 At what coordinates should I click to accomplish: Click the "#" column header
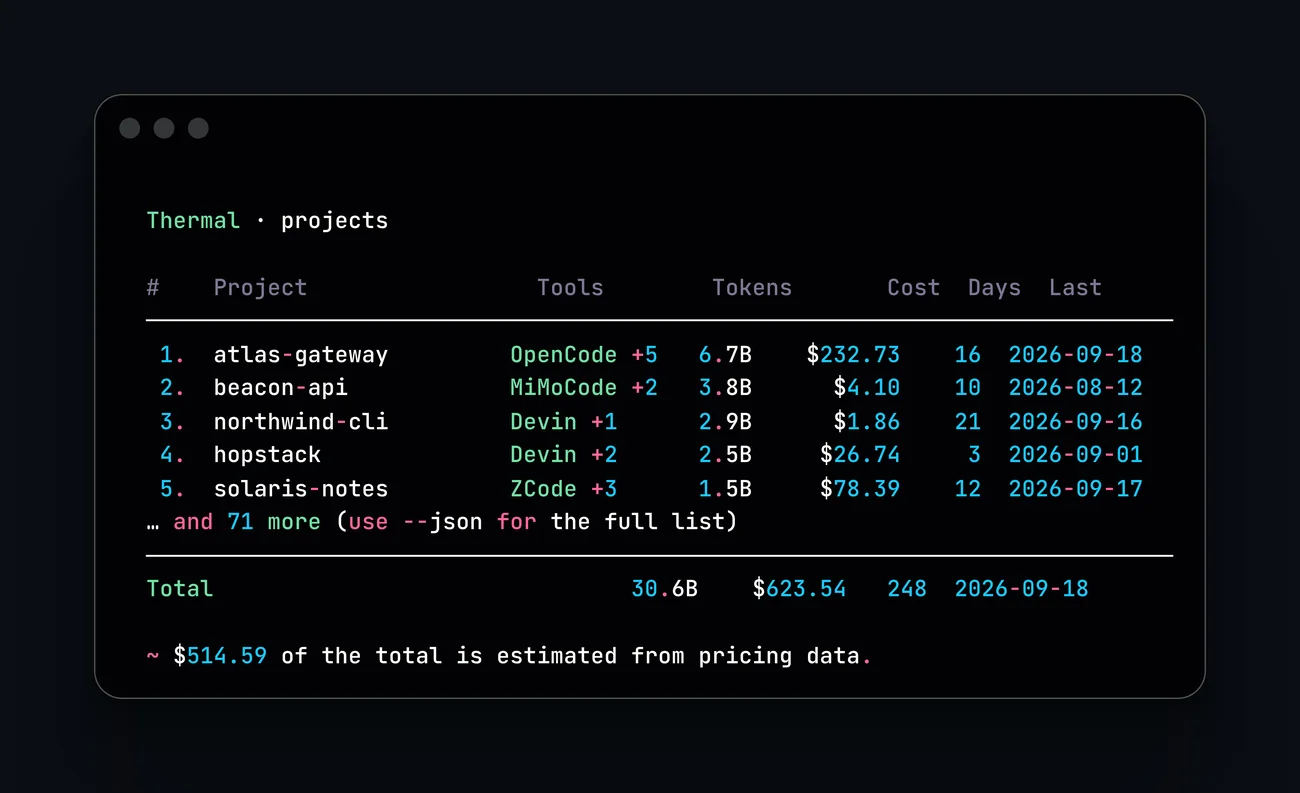coord(153,288)
